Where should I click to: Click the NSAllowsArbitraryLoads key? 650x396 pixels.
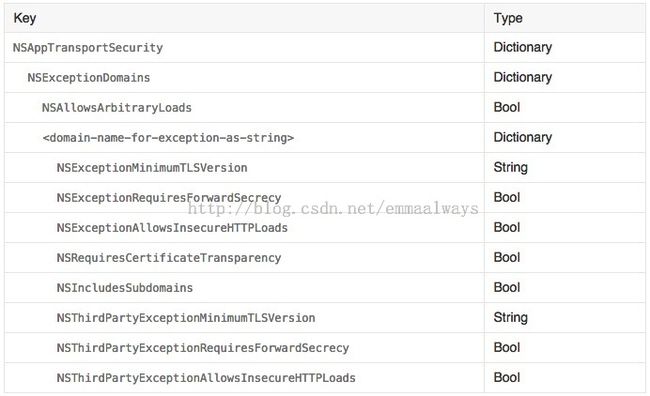116,108
